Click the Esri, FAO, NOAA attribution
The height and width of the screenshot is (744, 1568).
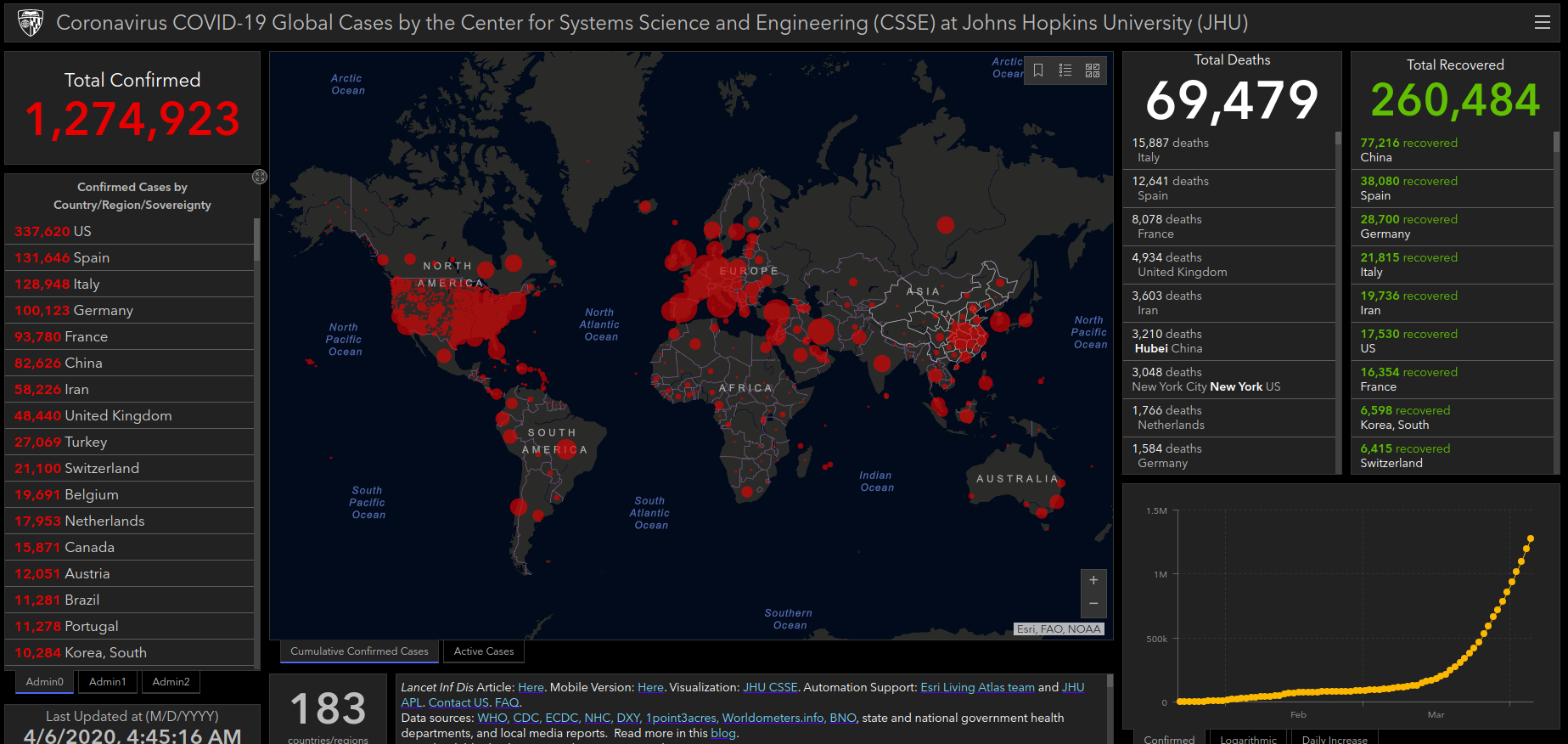(1059, 629)
